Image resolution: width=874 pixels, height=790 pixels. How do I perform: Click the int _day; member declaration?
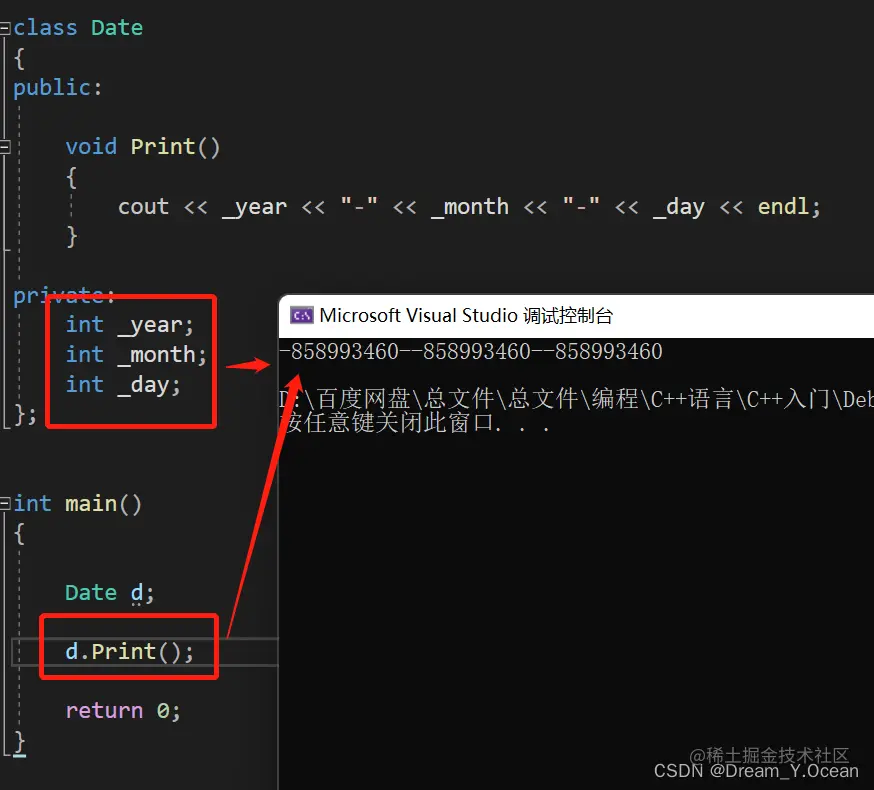coord(123,385)
